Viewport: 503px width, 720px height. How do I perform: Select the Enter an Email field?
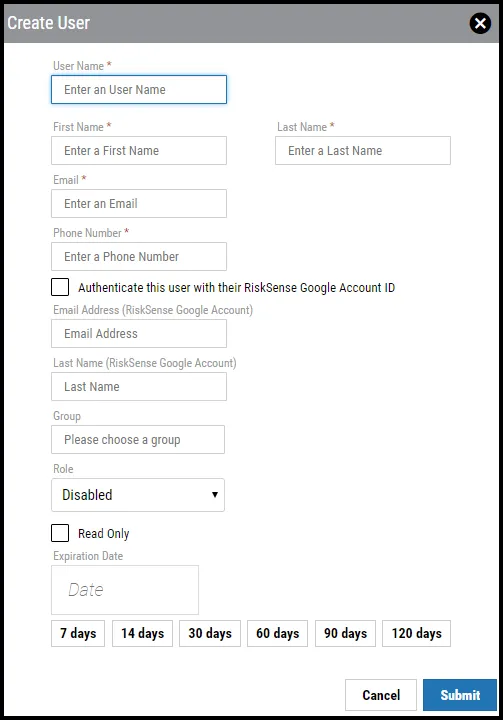tap(139, 203)
